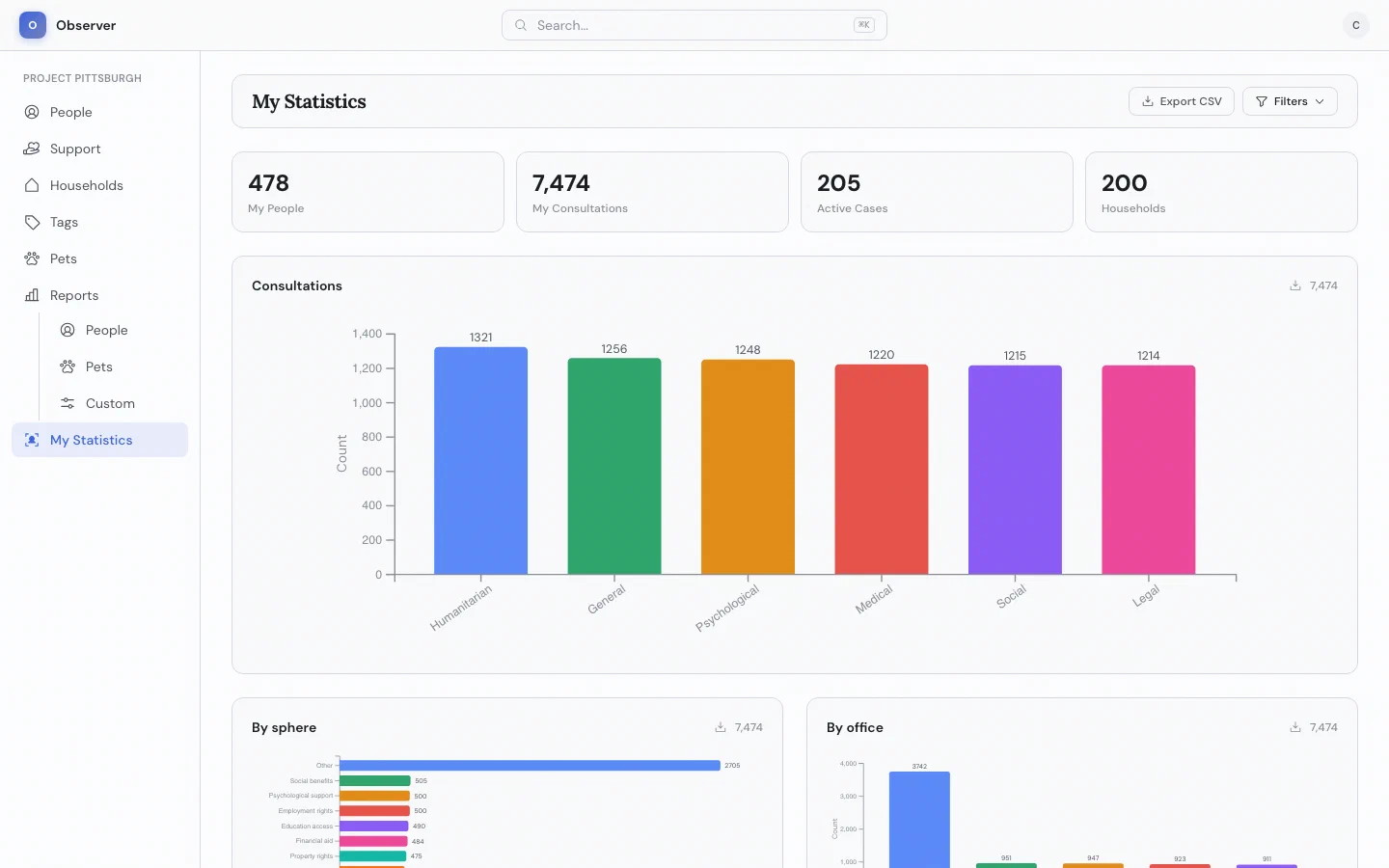This screenshot has width=1389, height=868.
Task: Click the By sphere chart title
Action: (x=284, y=727)
